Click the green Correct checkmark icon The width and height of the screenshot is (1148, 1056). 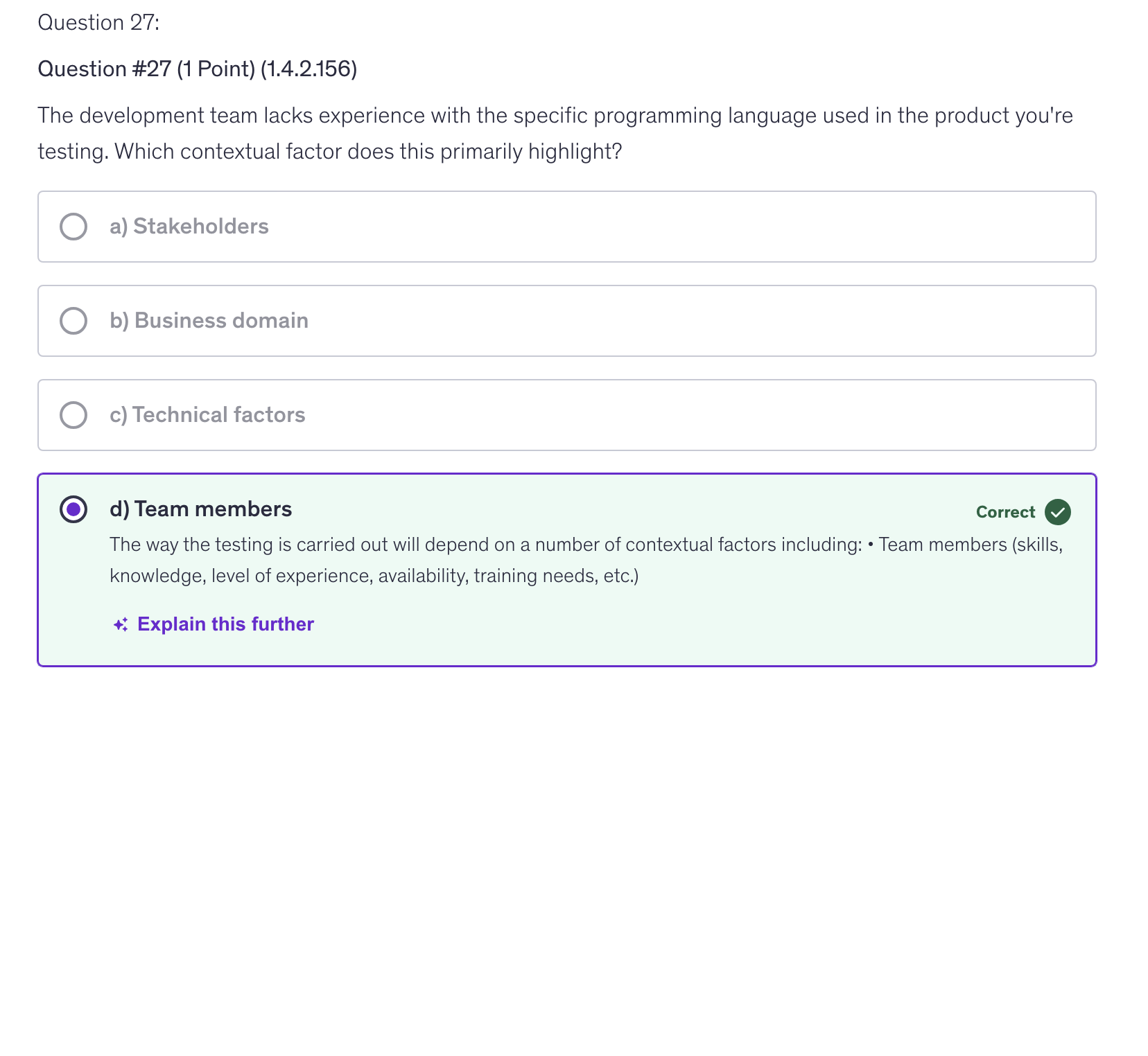[x=1058, y=512]
